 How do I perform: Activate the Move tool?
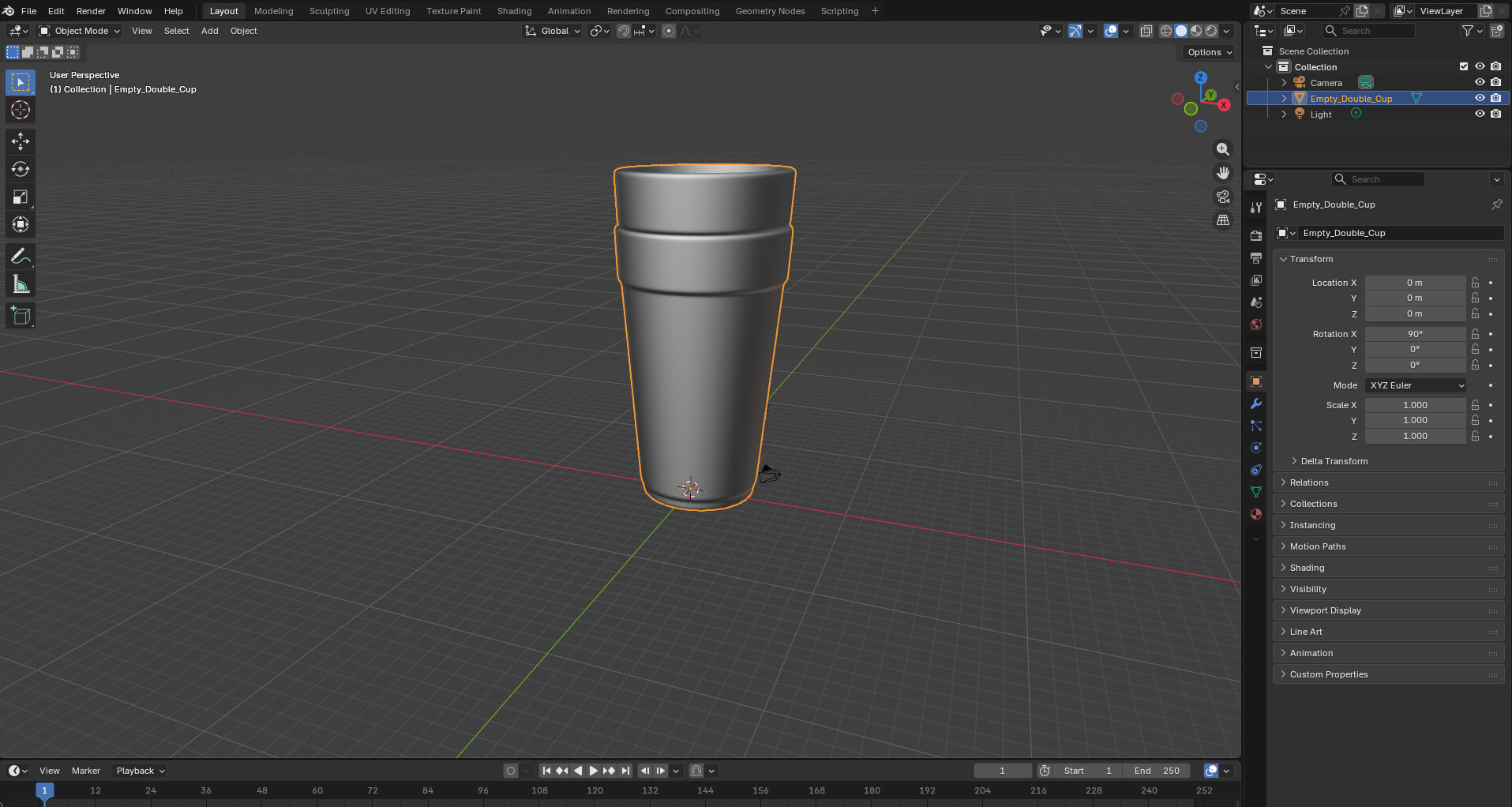(x=21, y=141)
